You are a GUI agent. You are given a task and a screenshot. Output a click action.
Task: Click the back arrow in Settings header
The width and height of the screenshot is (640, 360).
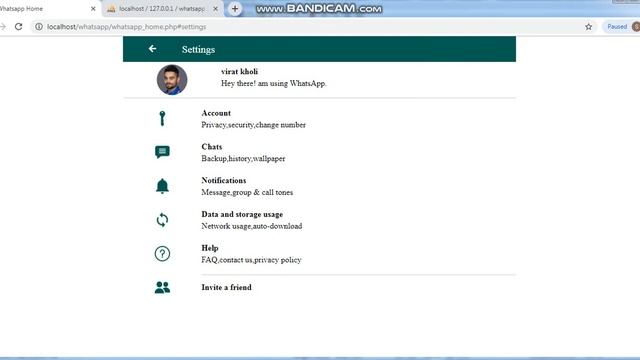[x=152, y=49]
